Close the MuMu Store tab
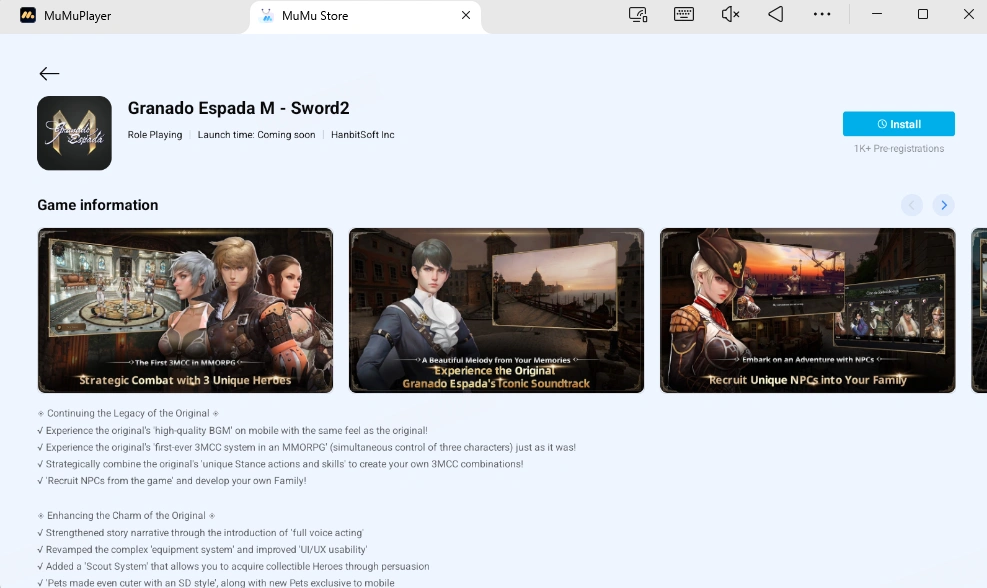 (466, 15)
